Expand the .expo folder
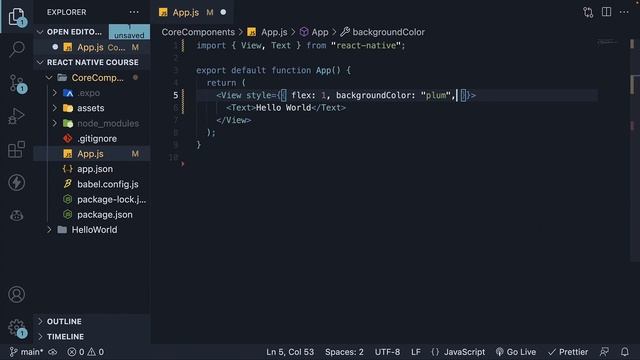The image size is (640, 360). pyautogui.click(x=55, y=93)
